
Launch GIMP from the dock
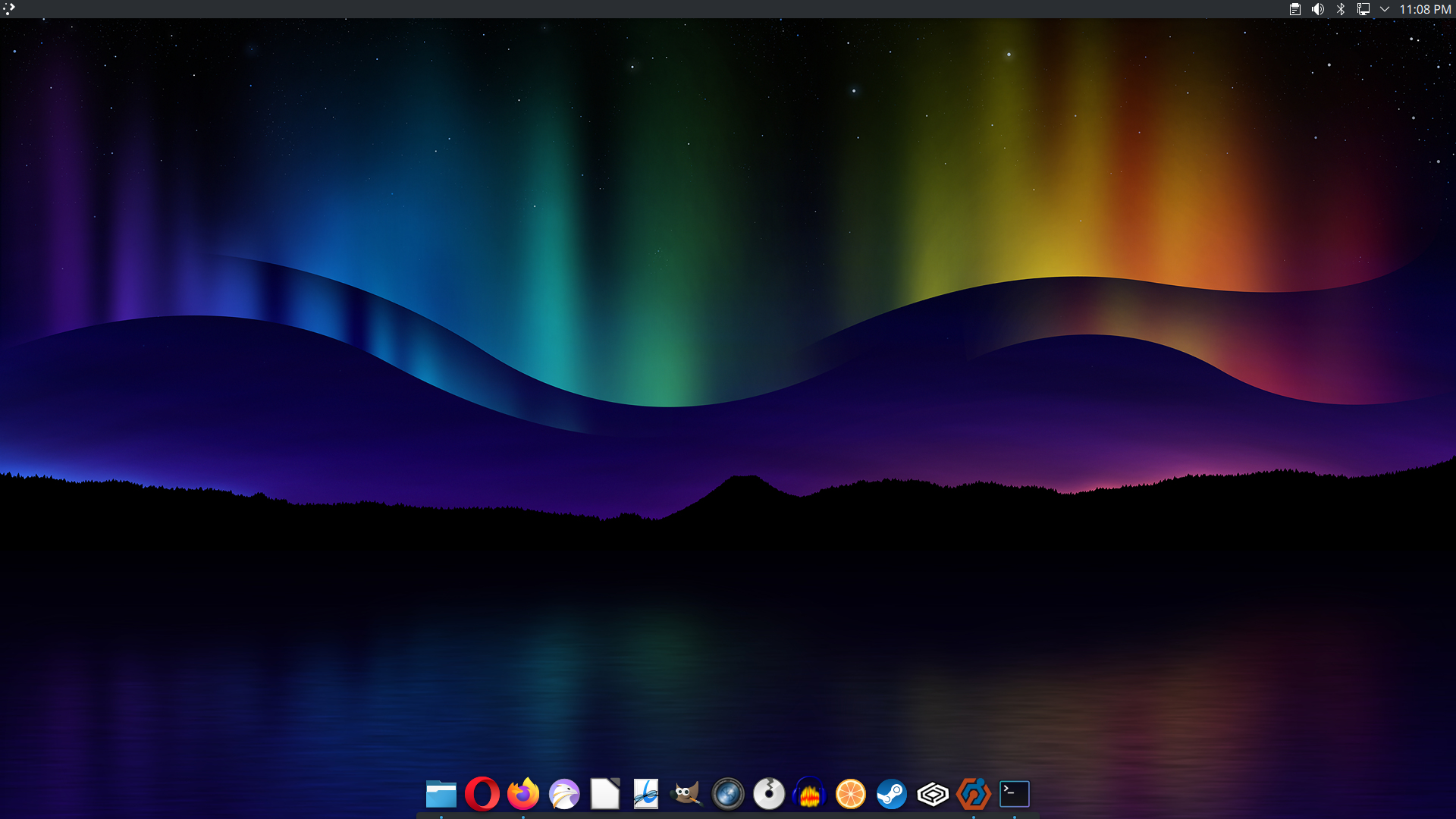tap(686, 794)
